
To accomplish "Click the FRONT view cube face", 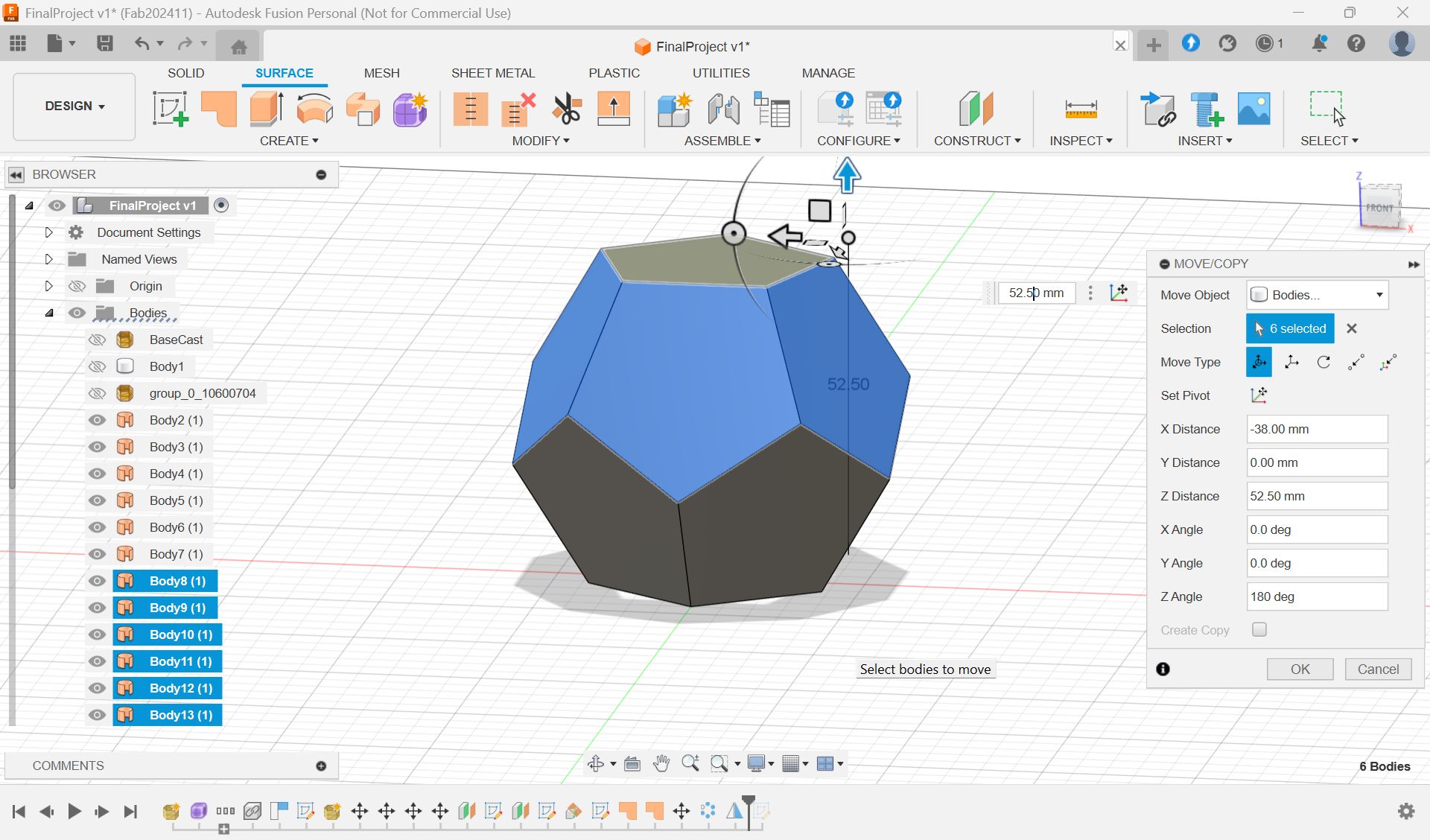I will coord(1379,208).
